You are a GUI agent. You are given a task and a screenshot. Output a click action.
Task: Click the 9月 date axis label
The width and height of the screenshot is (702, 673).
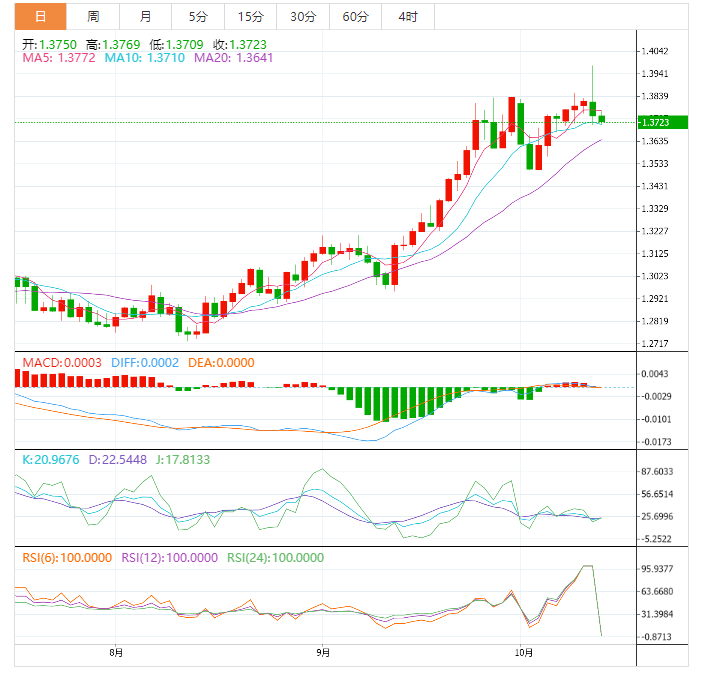[x=323, y=652]
